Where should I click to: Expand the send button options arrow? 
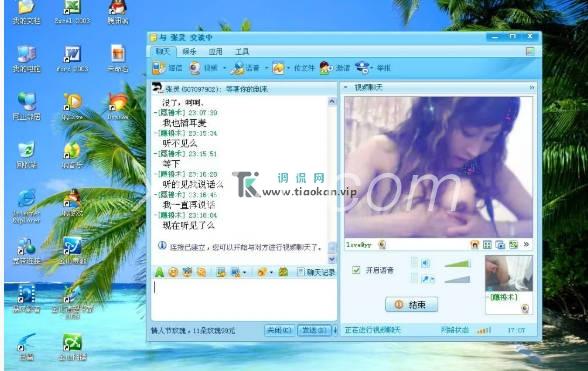pos(335,330)
